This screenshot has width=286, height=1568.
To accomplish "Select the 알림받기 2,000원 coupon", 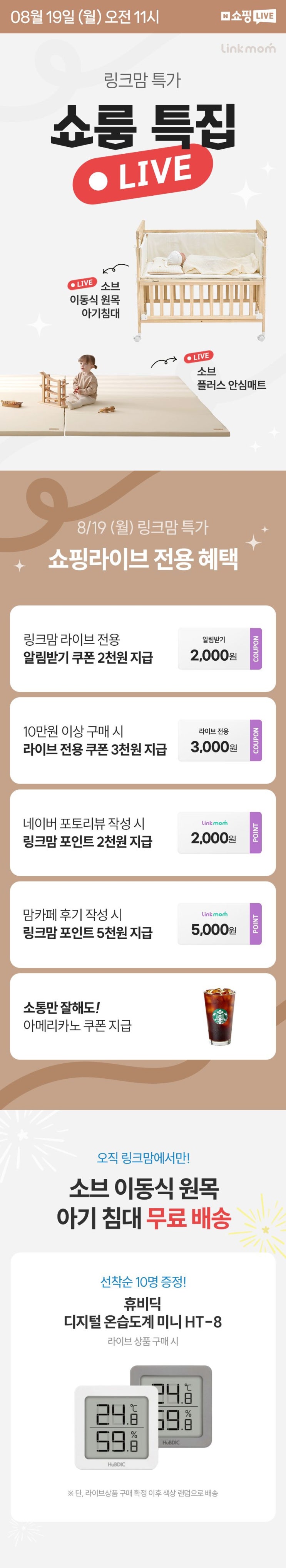I will pyautogui.click(x=220, y=649).
